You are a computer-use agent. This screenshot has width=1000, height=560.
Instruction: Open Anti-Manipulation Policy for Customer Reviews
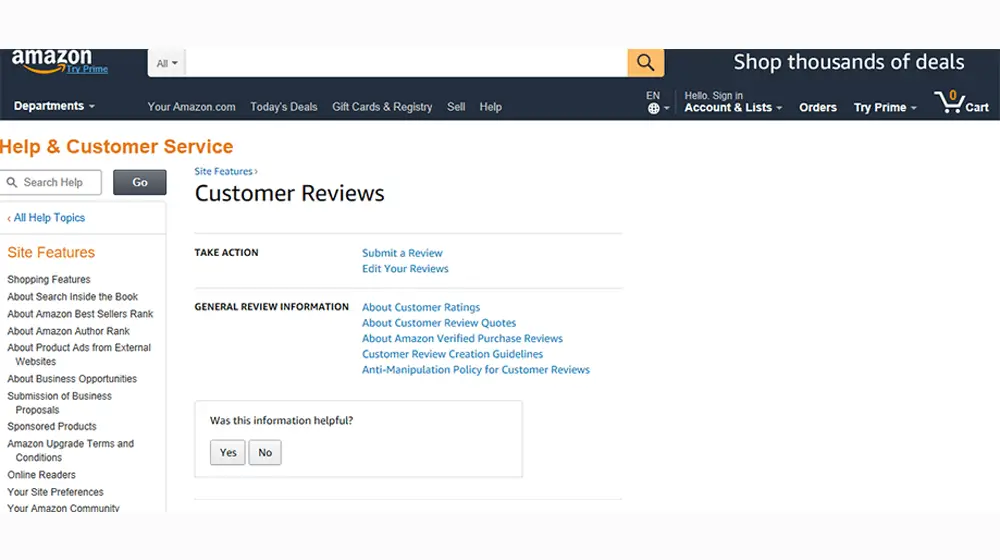pyautogui.click(x=476, y=370)
